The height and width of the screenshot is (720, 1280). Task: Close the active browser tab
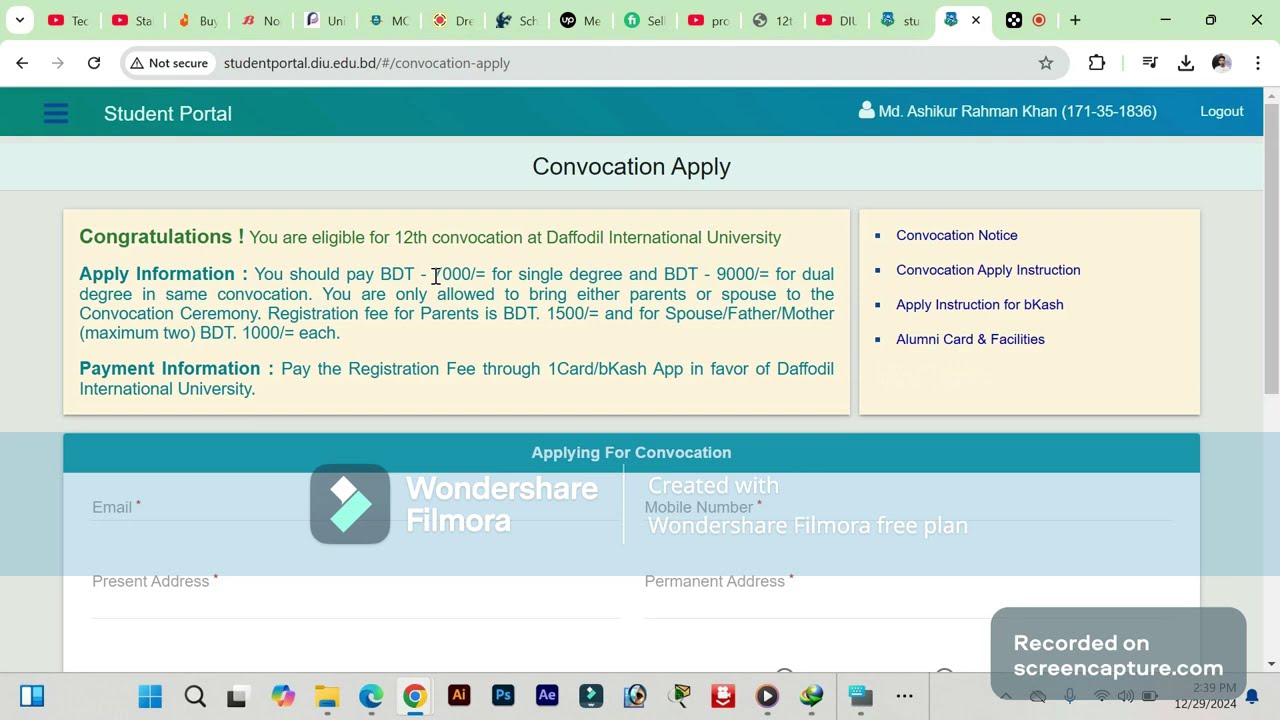click(x=976, y=20)
